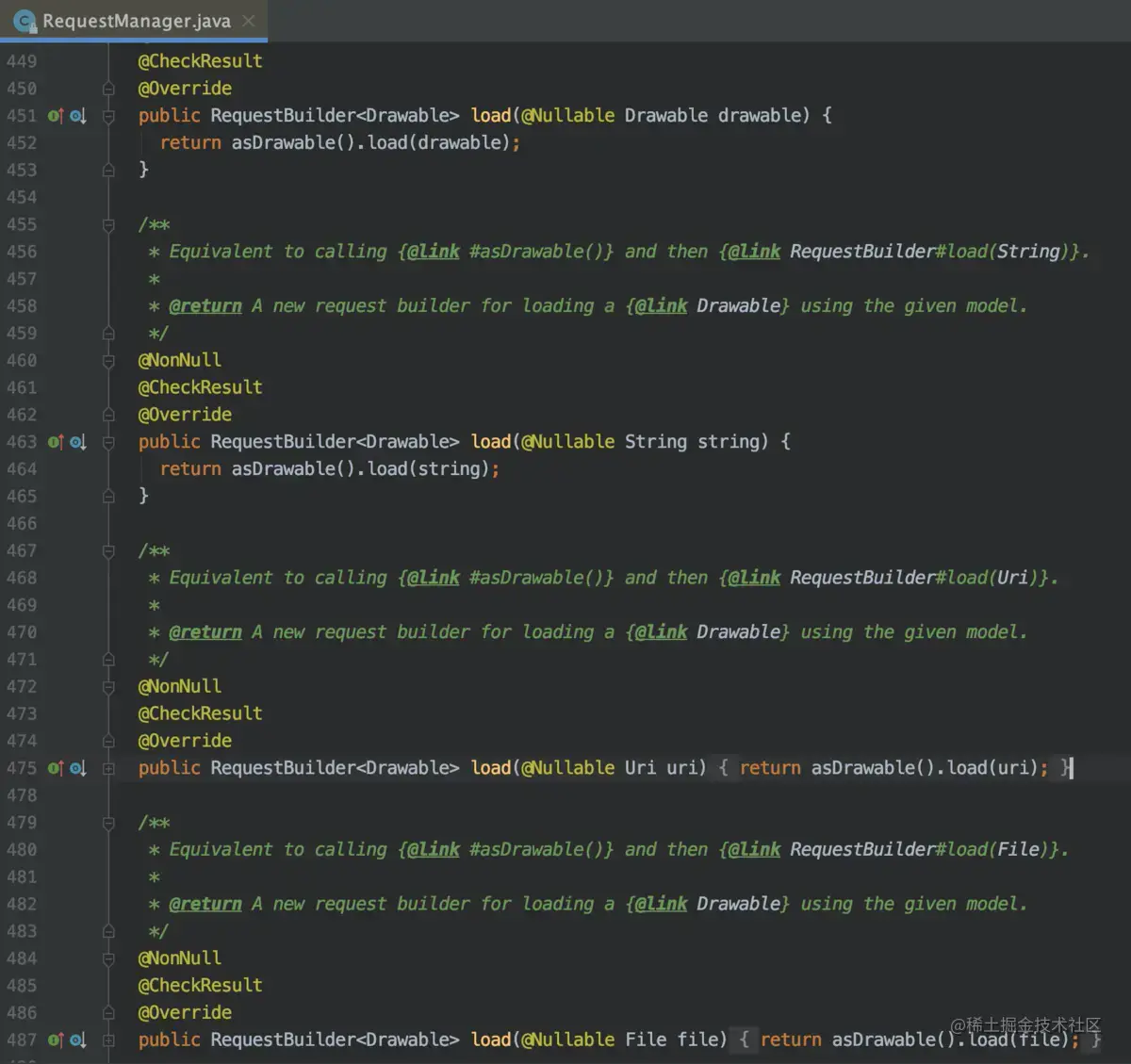The width and height of the screenshot is (1131, 1064).
Task: Click the fold marker on line 486
Action: click(108, 1013)
